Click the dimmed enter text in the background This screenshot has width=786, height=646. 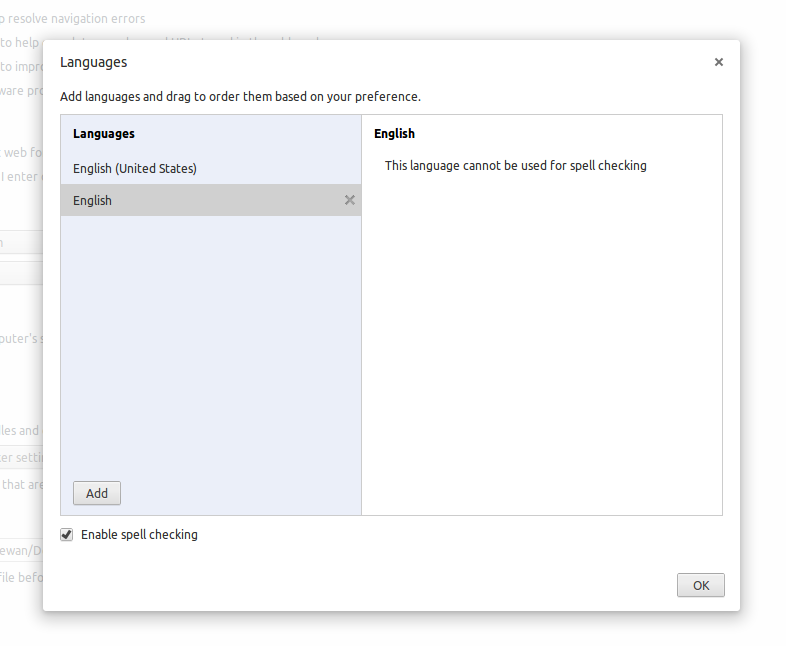(20, 177)
